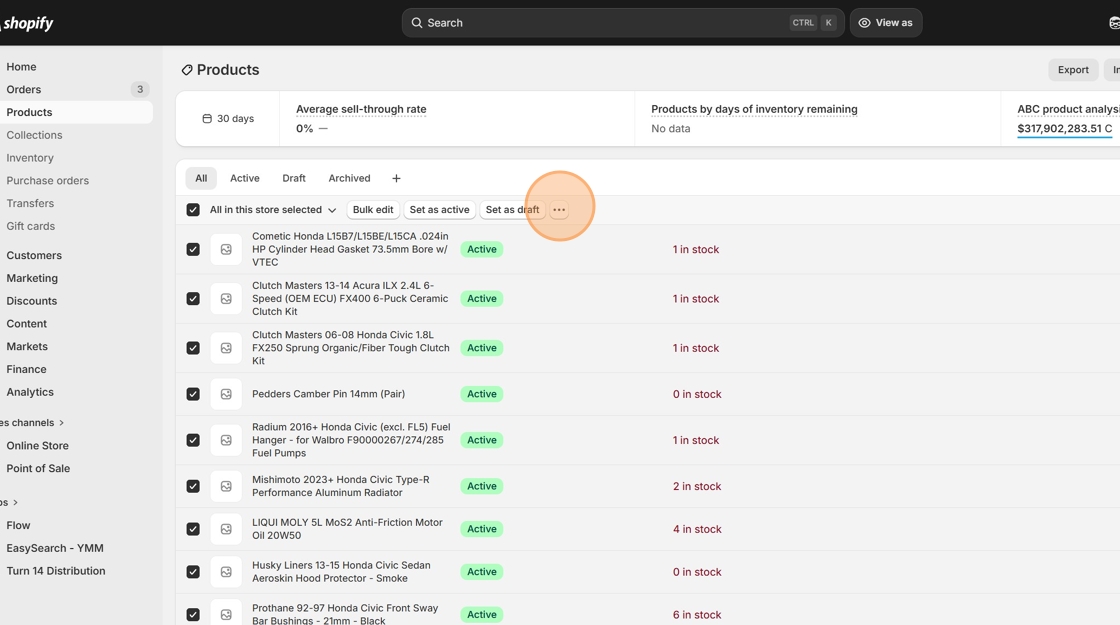Click the Orders count badge 3

pyautogui.click(x=140, y=89)
